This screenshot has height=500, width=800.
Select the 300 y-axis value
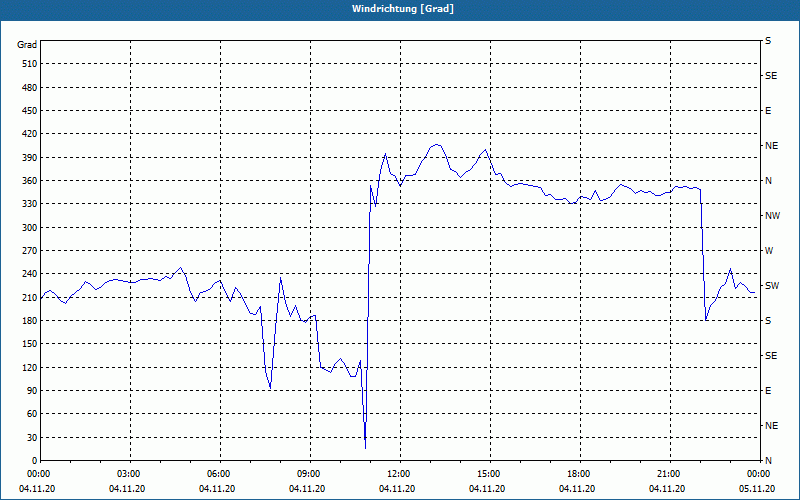pyautogui.click(x=30, y=228)
